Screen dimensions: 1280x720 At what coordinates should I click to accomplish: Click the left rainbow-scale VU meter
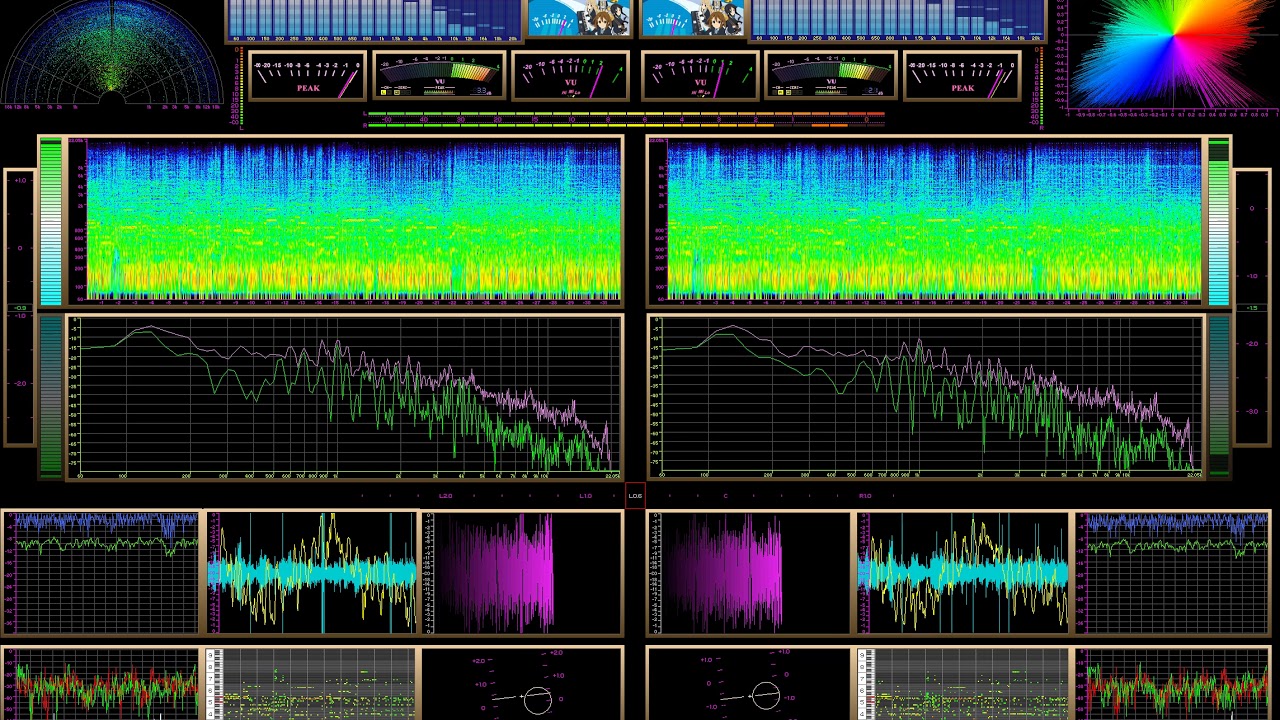439,77
